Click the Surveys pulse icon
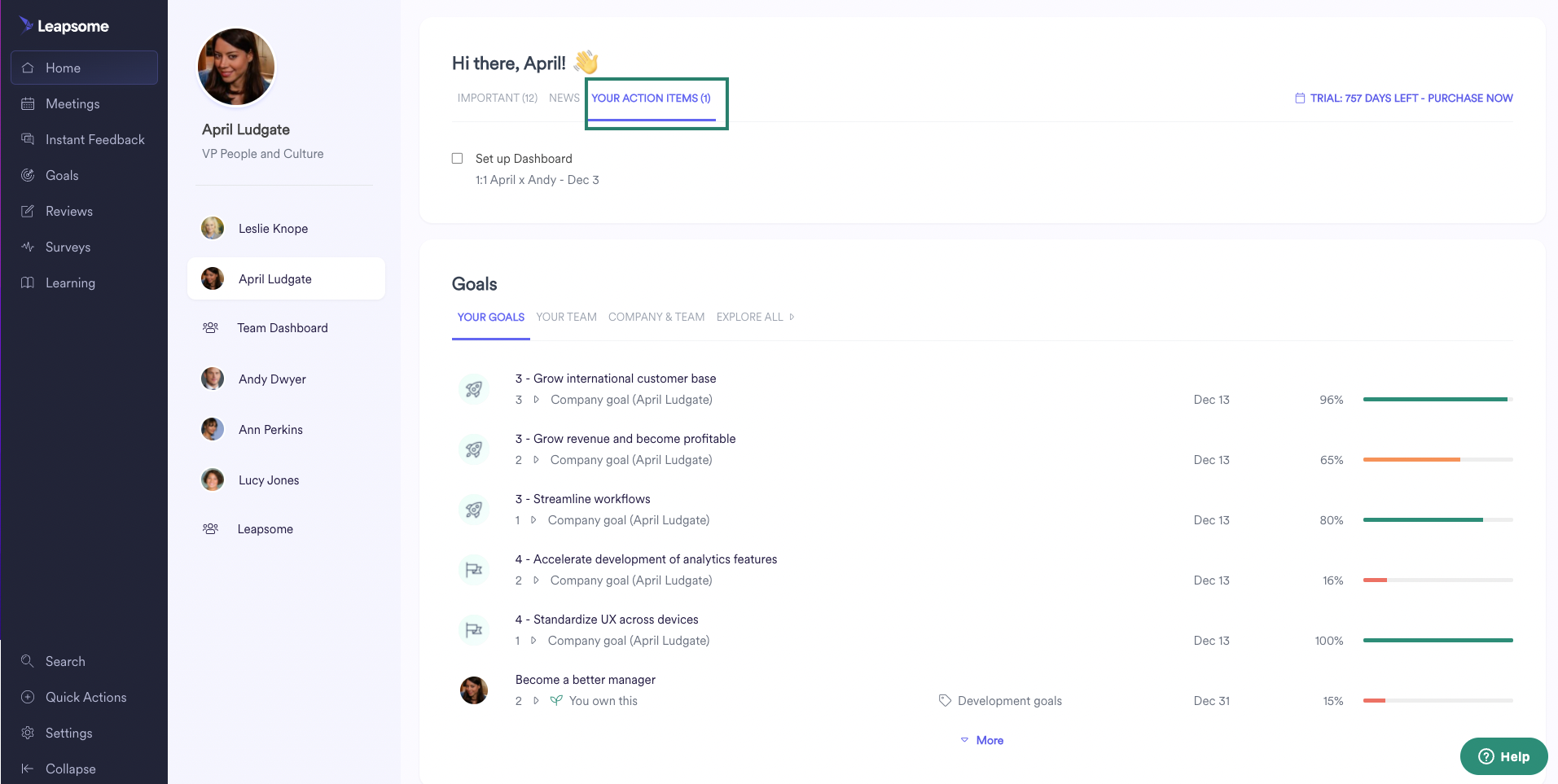The width and height of the screenshot is (1558, 784). click(28, 247)
